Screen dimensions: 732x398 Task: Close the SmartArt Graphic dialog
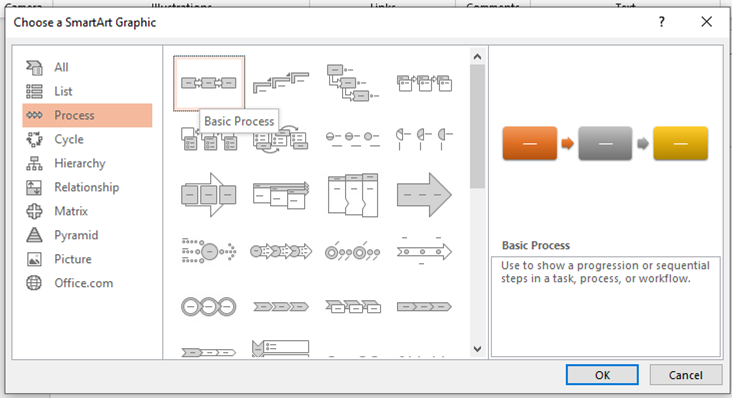706,22
